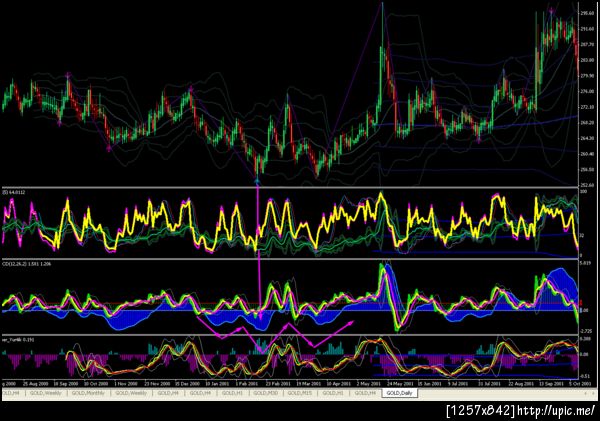Screen dimensions: 600x421
Task: Click the 295.60 price scale label
Action: pos(587,13)
